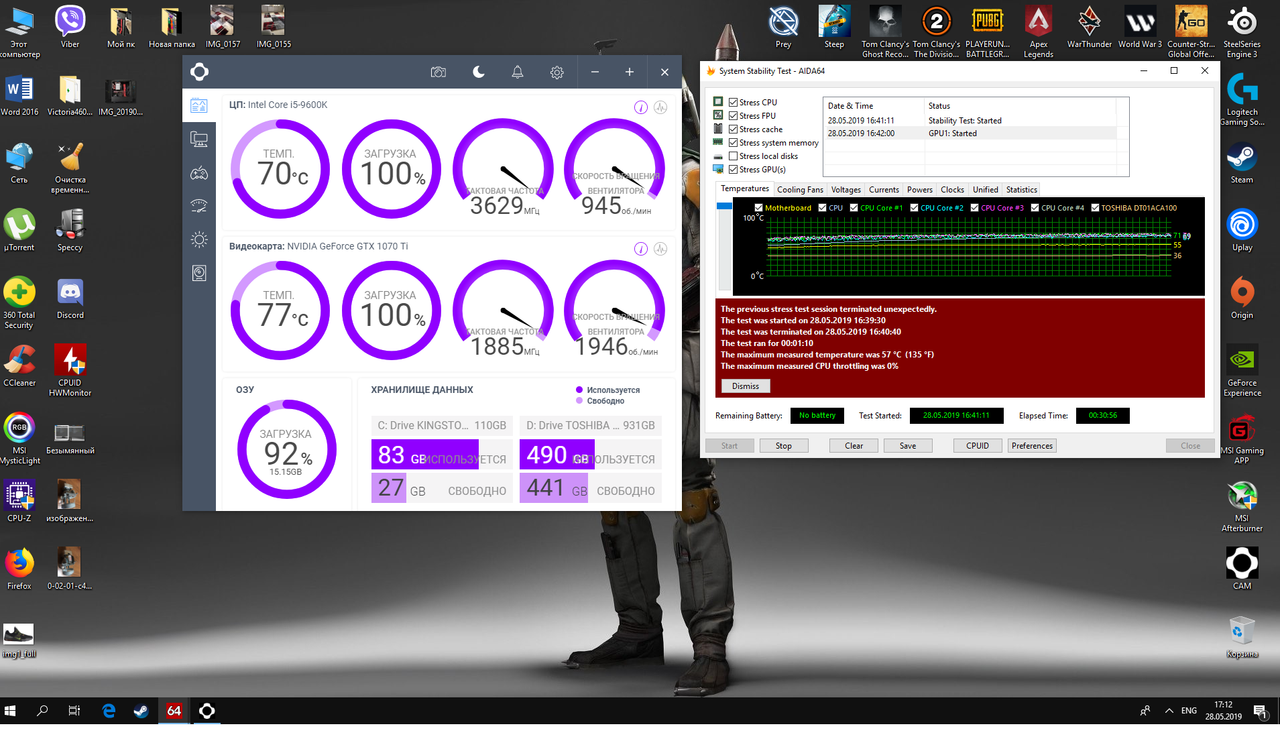
Task: Open CAM settings gear
Action: [557, 72]
